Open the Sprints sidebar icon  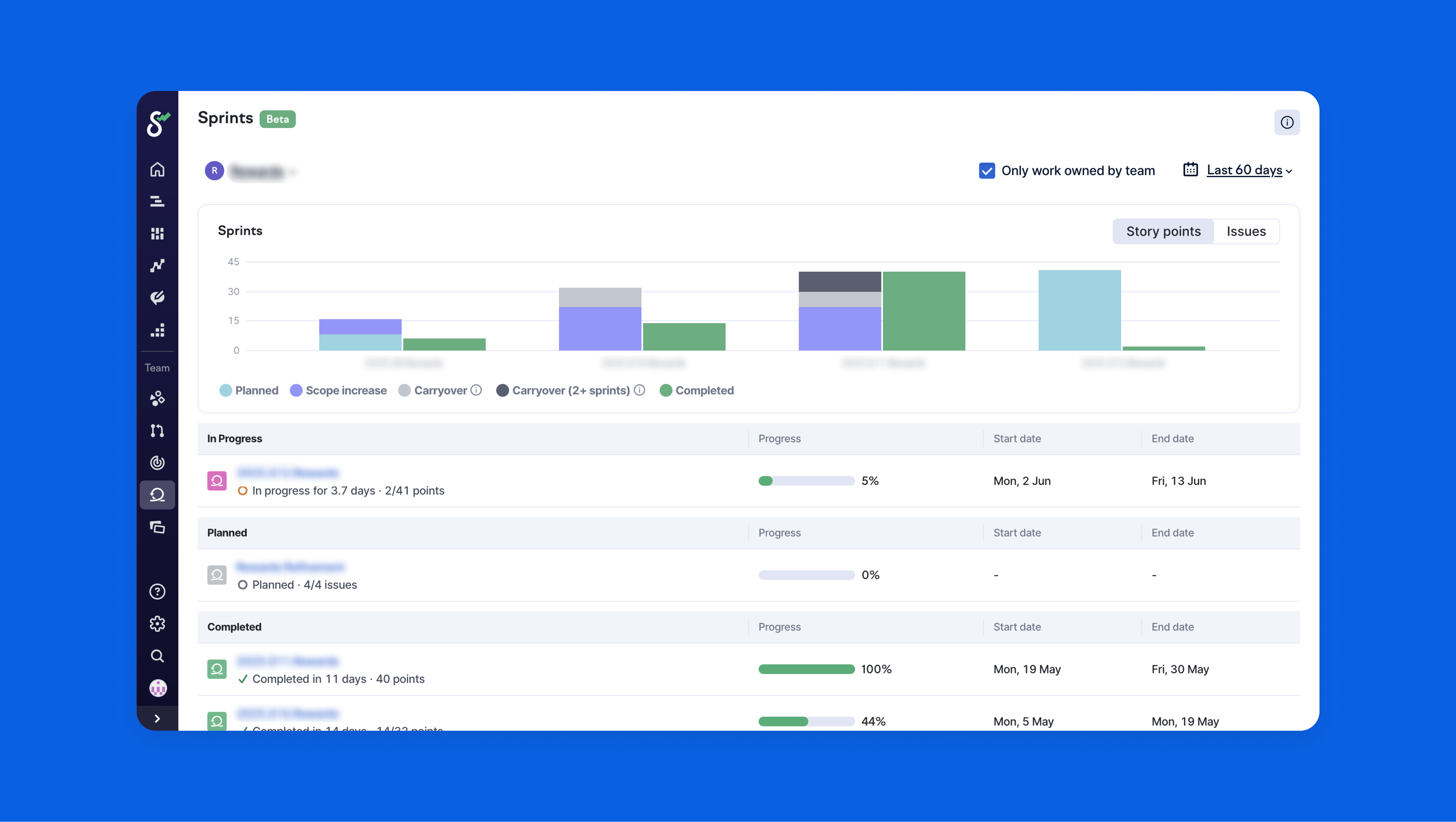point(157,495)
